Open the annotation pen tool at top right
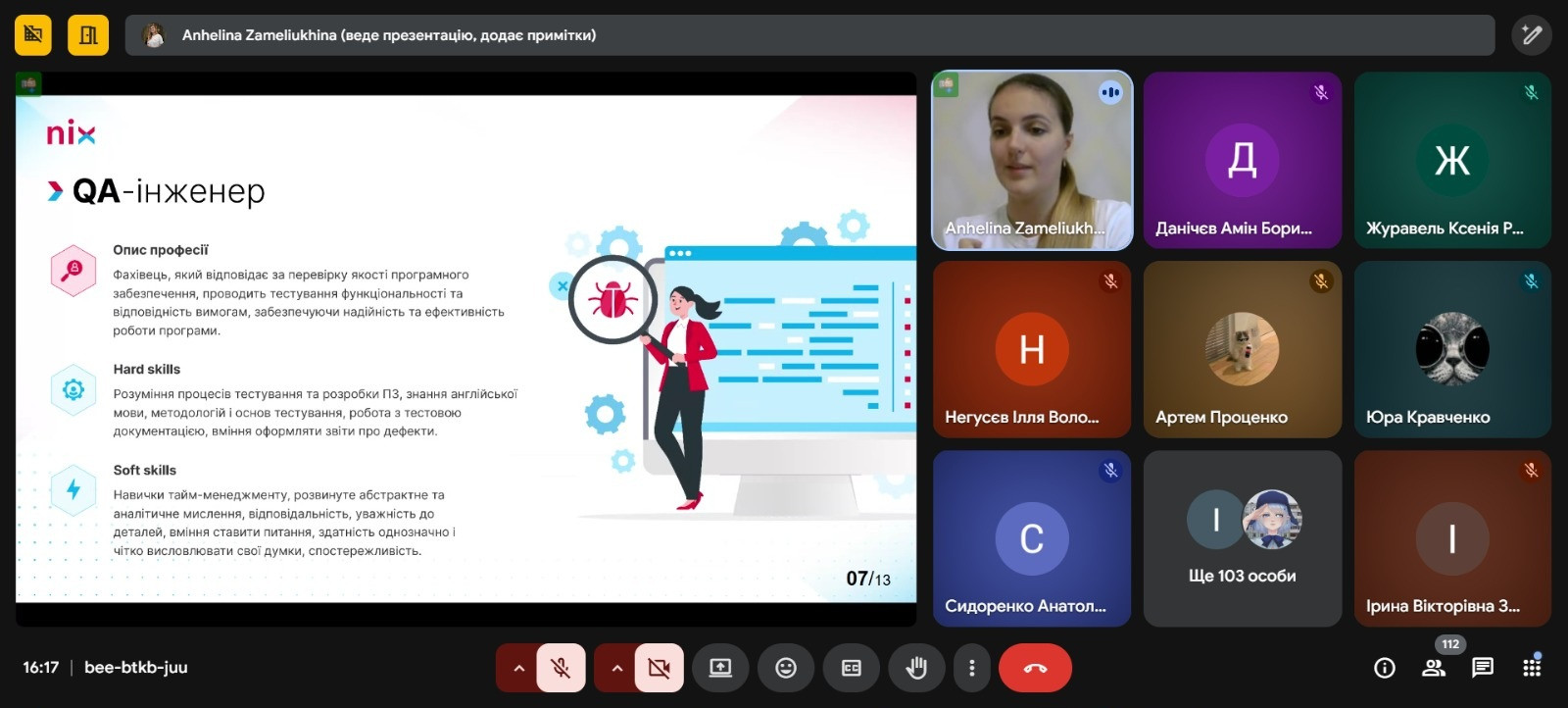Image resolution: width=1568 pixels, height=708 pixels. point(1531,35)
